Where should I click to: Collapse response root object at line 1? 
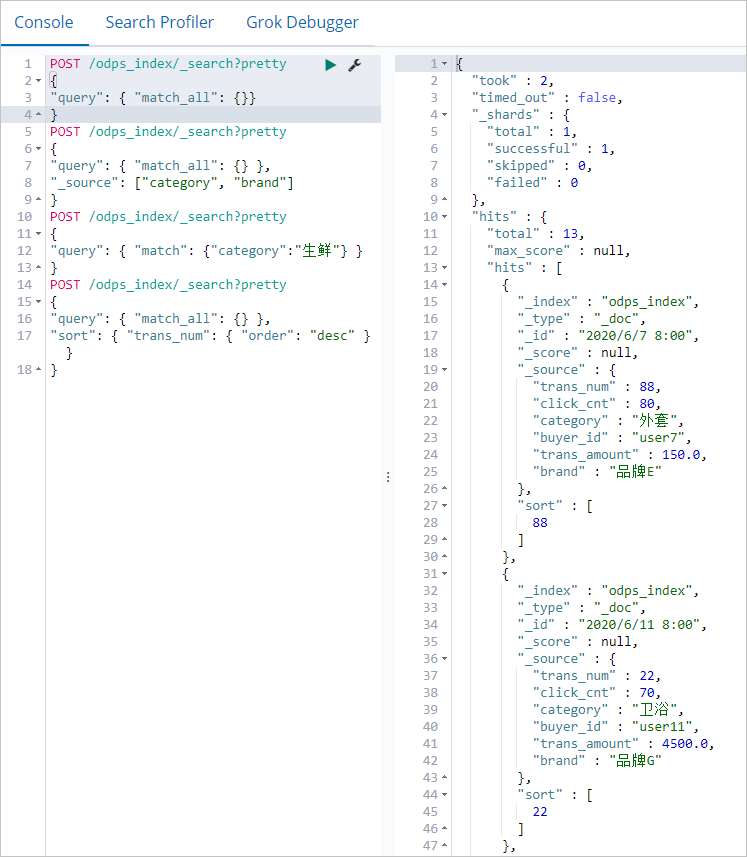click(444, 64)
